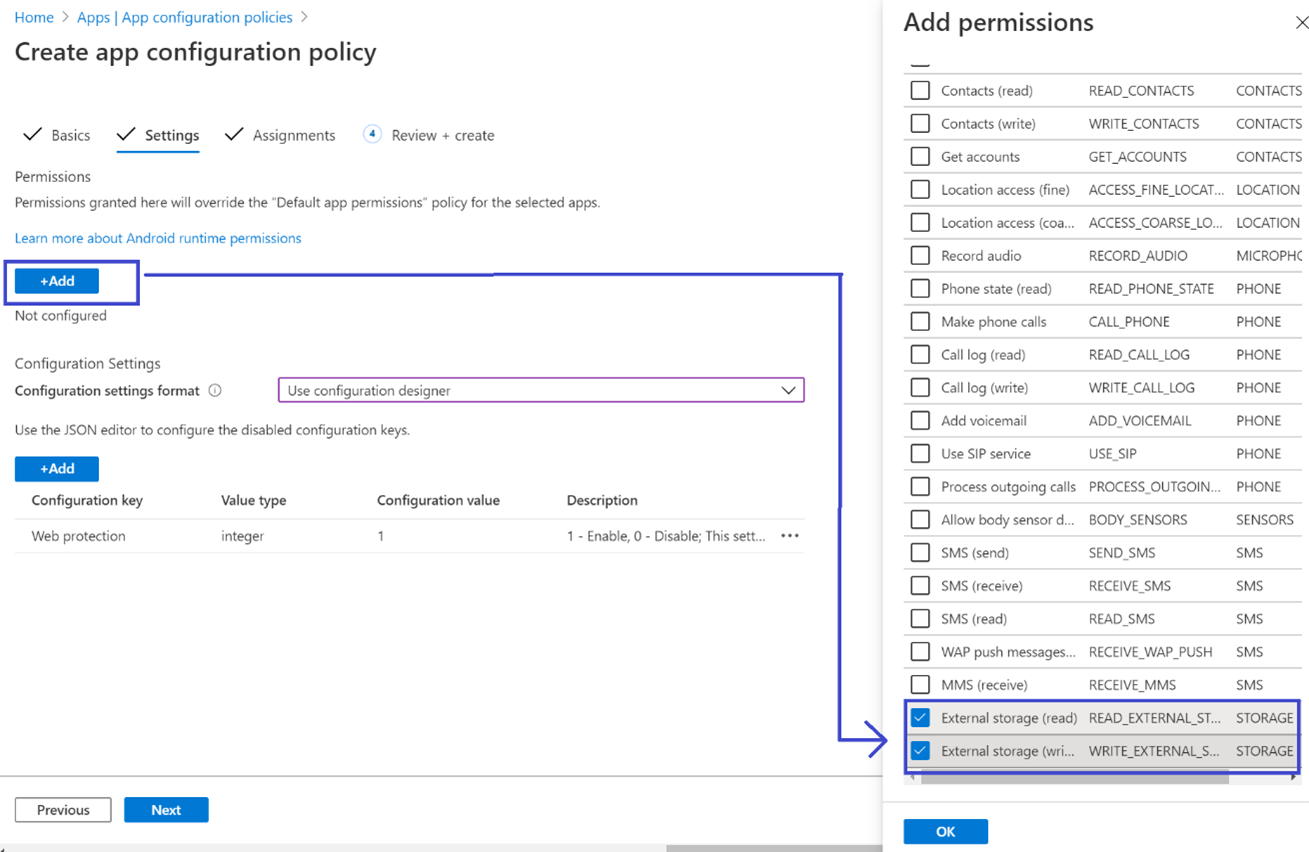
Task: Click the info icon beside Configuration settings format
Action: click(x=215, y=391)
